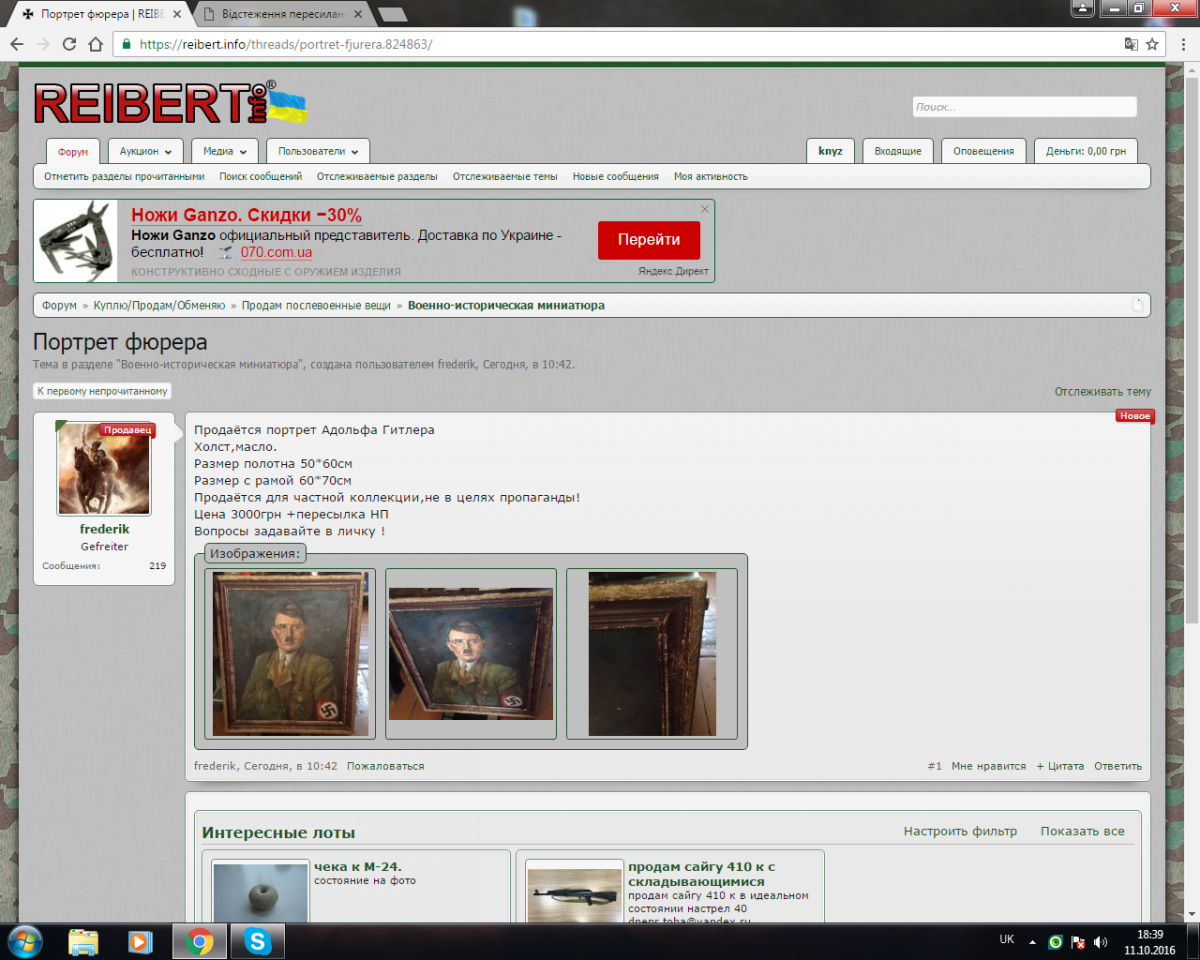Reload the page with the refresh icon
The width and height of the screenshot is (1200, 960).
[69, 44]
